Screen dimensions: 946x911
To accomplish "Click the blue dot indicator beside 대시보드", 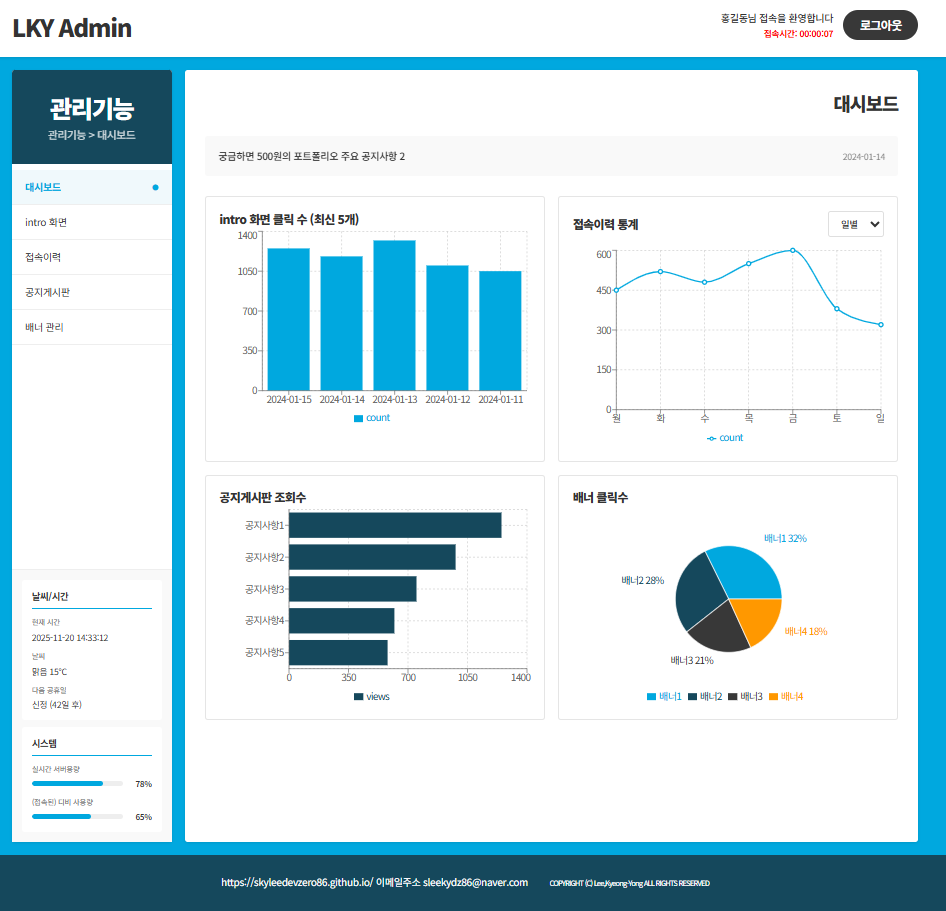I will pos(155,187).
